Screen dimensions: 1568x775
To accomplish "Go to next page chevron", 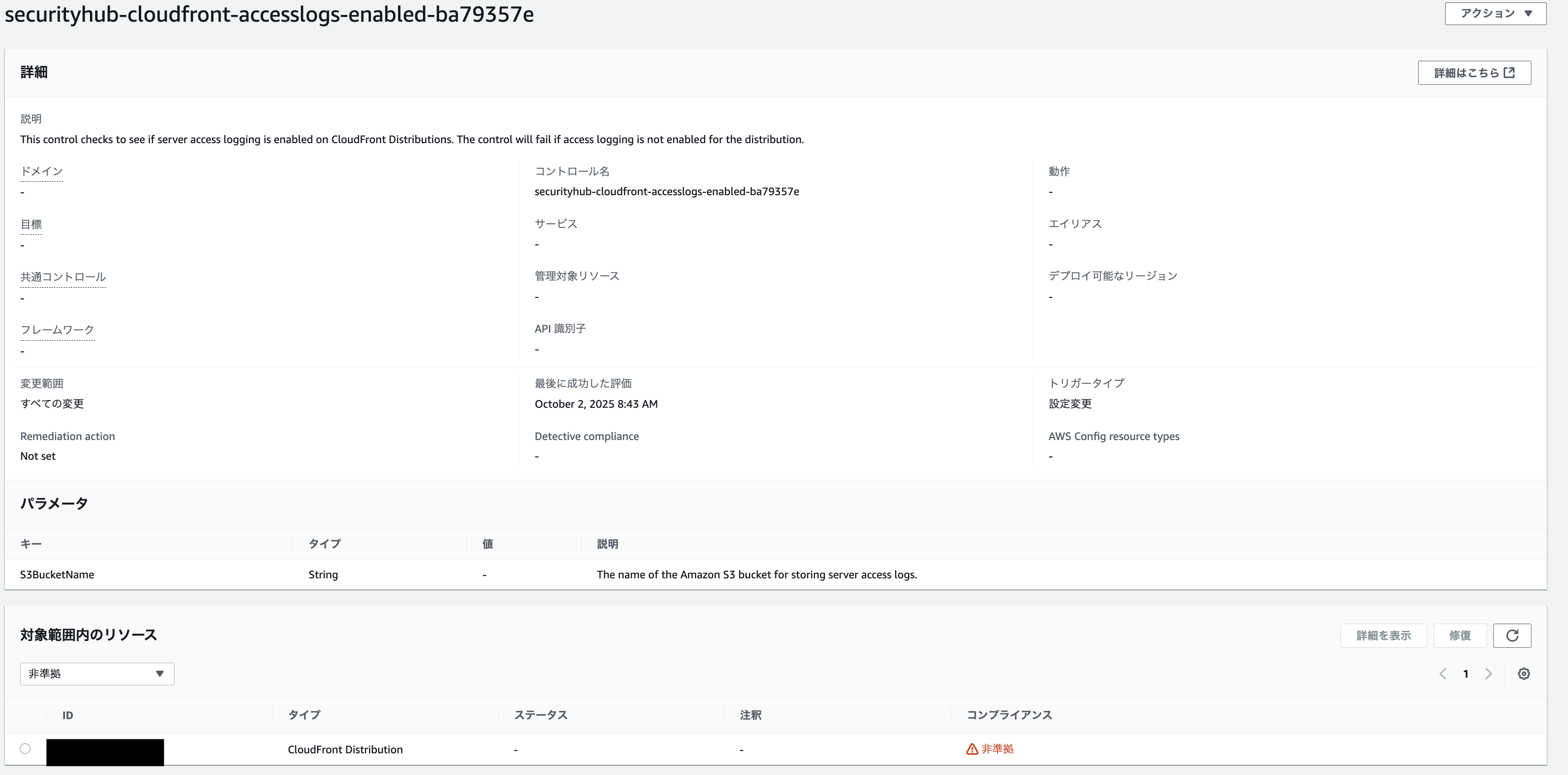I will [x=1489, y=674].
